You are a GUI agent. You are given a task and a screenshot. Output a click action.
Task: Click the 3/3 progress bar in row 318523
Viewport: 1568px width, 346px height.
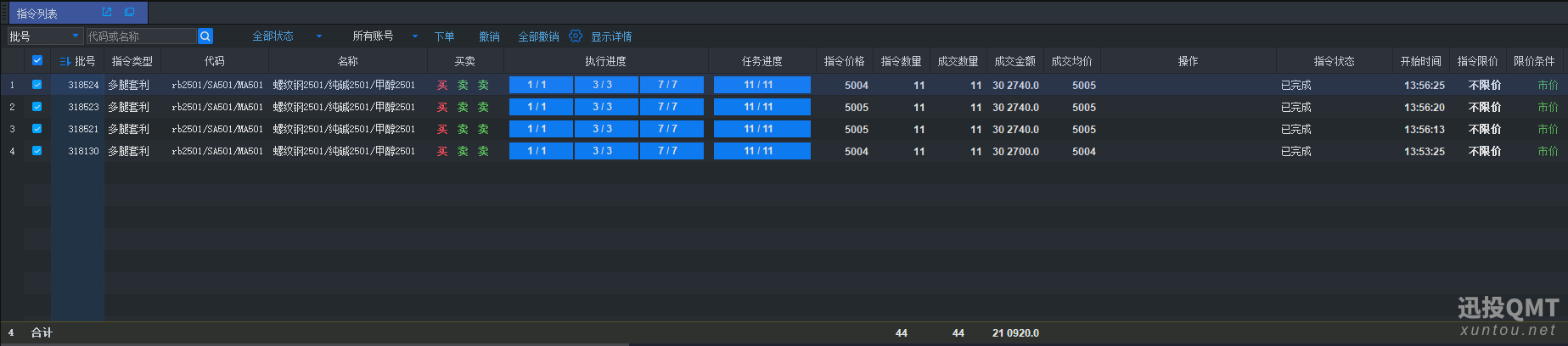click(x=606, y=107)
